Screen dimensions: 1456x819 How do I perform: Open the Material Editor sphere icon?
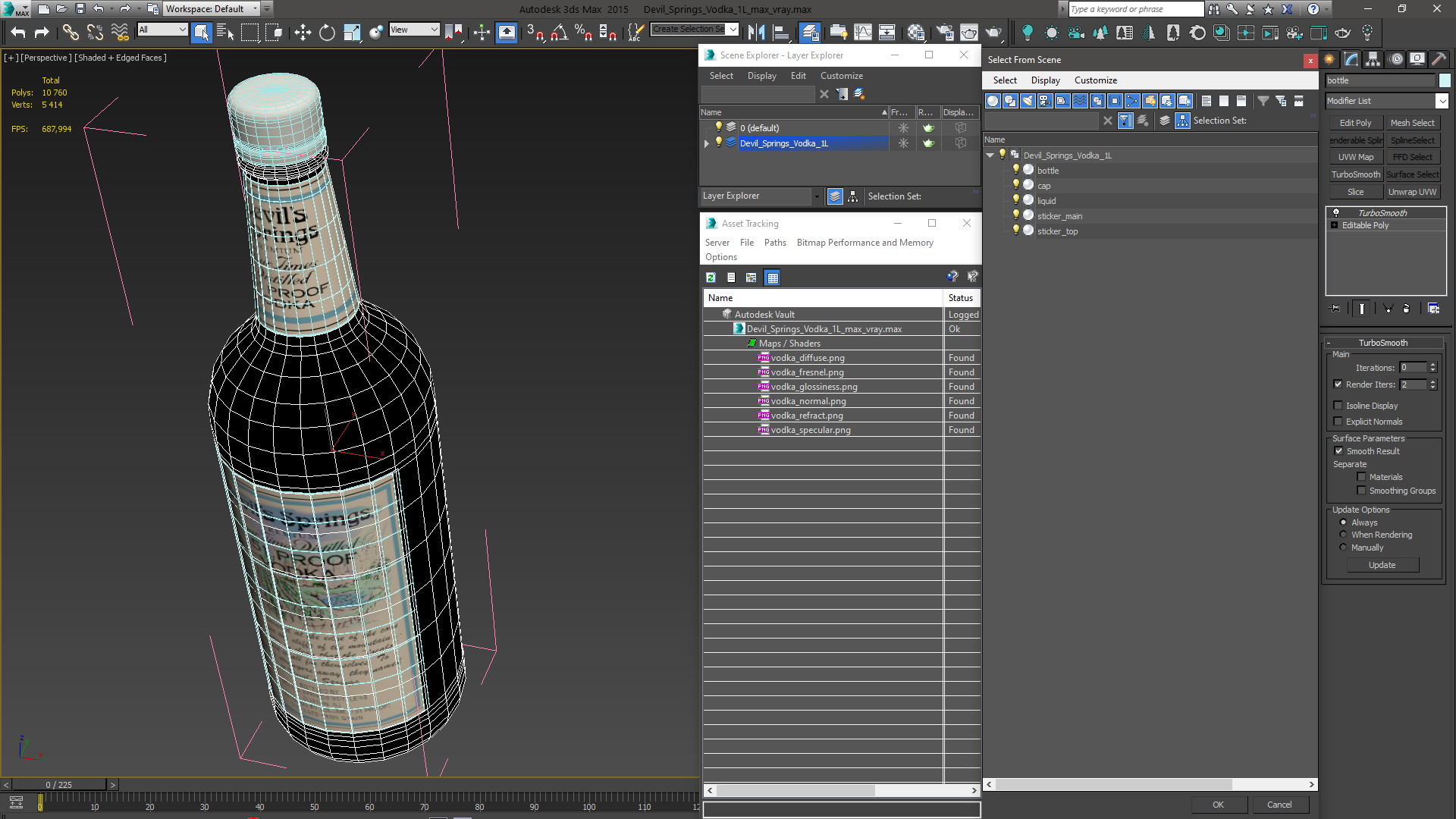coord(916,32)
